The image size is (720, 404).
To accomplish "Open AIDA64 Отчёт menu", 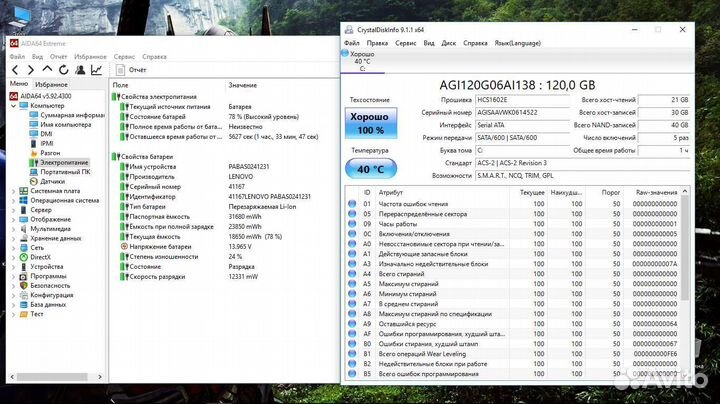I will pos(58,56).
